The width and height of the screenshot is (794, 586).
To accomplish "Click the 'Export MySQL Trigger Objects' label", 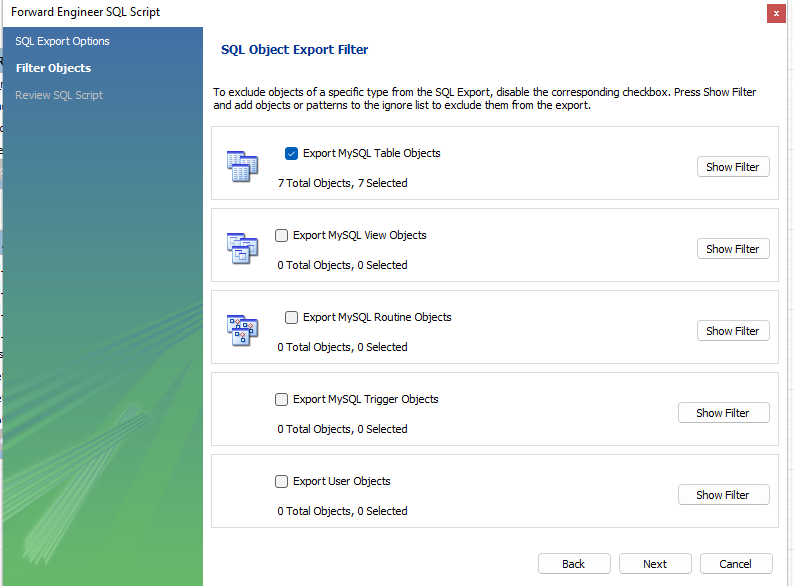I will point(366,400).
